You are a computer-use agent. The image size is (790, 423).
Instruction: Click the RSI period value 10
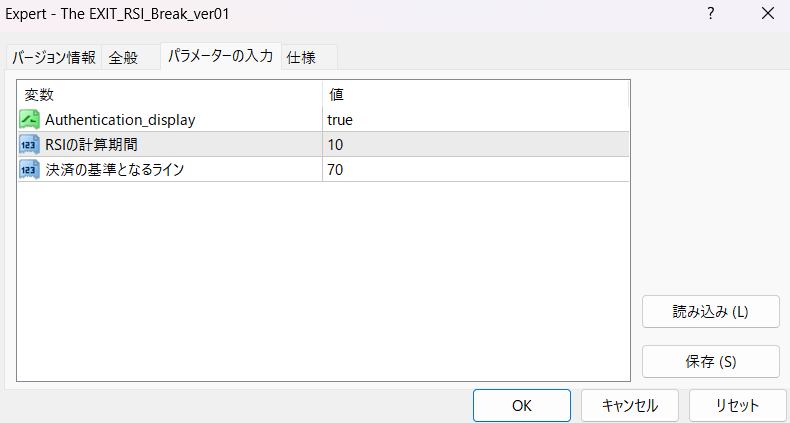tap(475, 145)
